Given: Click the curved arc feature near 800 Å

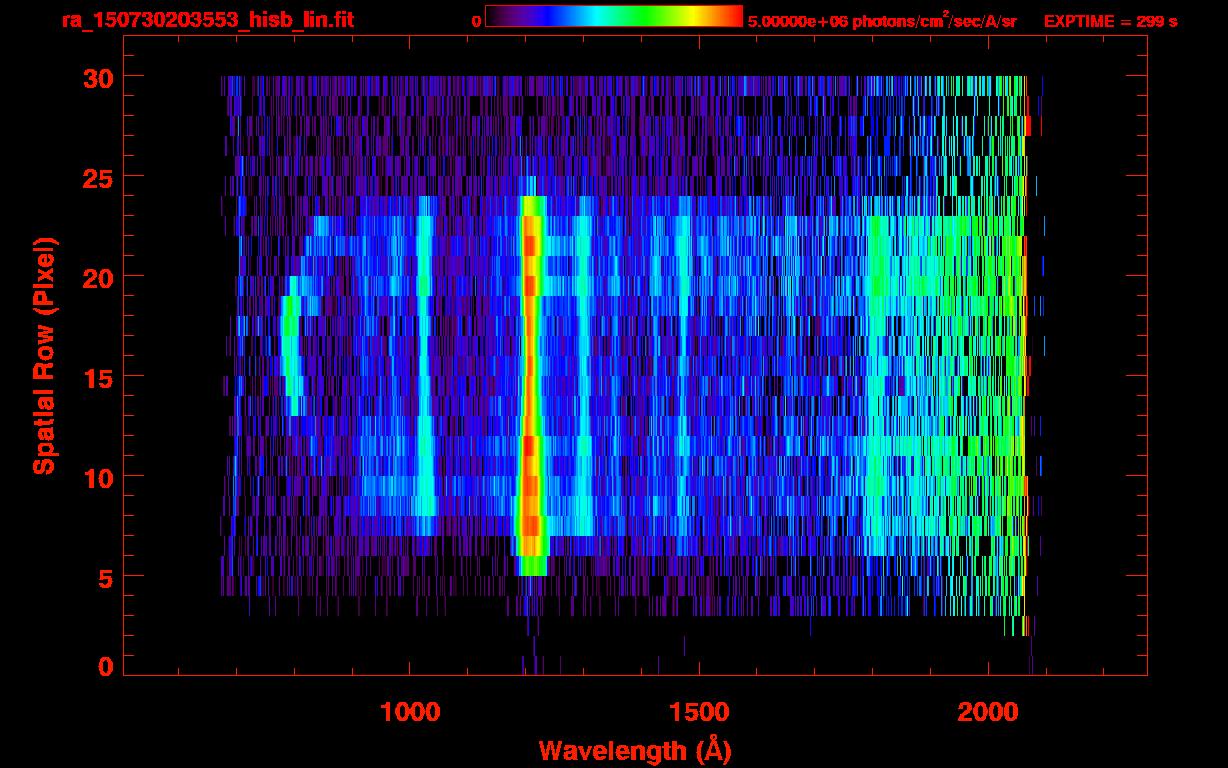Looking at the screenshot, I should (292, 345).
